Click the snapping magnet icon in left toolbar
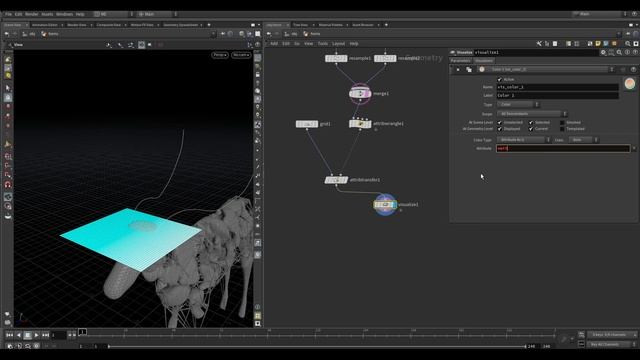 pyautogui.click(x=8, y=185)
